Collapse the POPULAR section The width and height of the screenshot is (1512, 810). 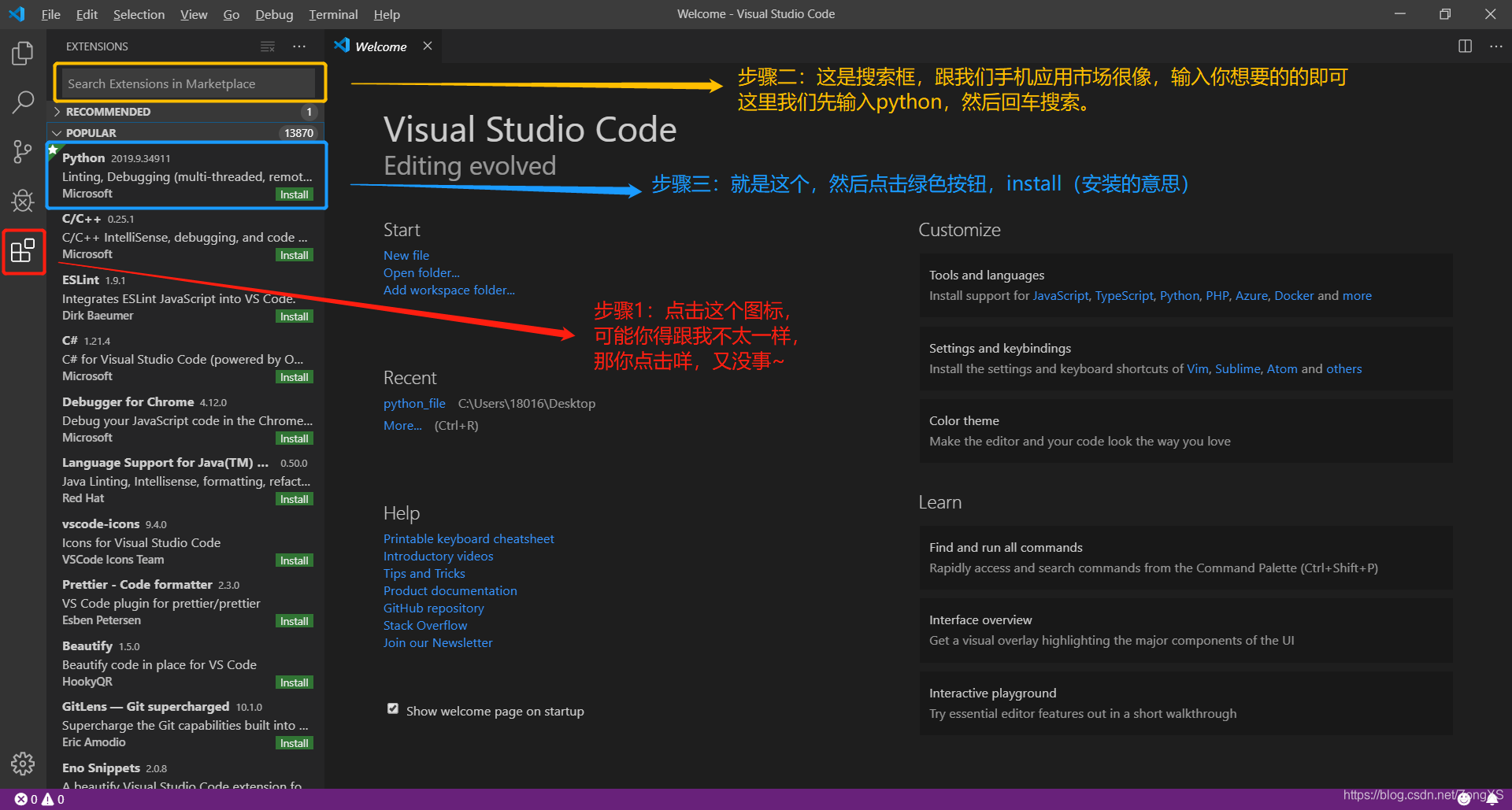(x=186, y=133)
